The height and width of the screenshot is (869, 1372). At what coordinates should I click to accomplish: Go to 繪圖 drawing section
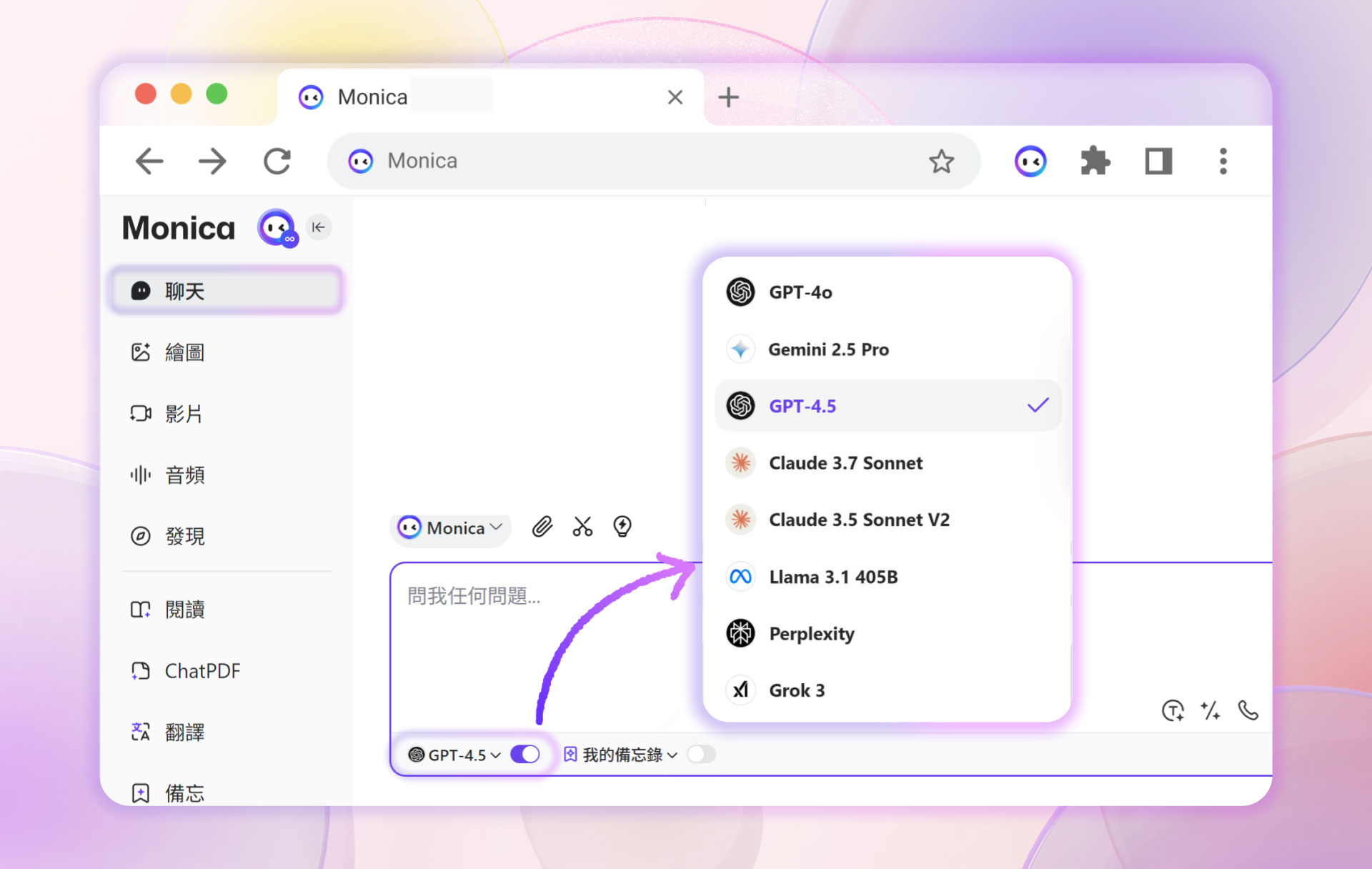[184, 352]
